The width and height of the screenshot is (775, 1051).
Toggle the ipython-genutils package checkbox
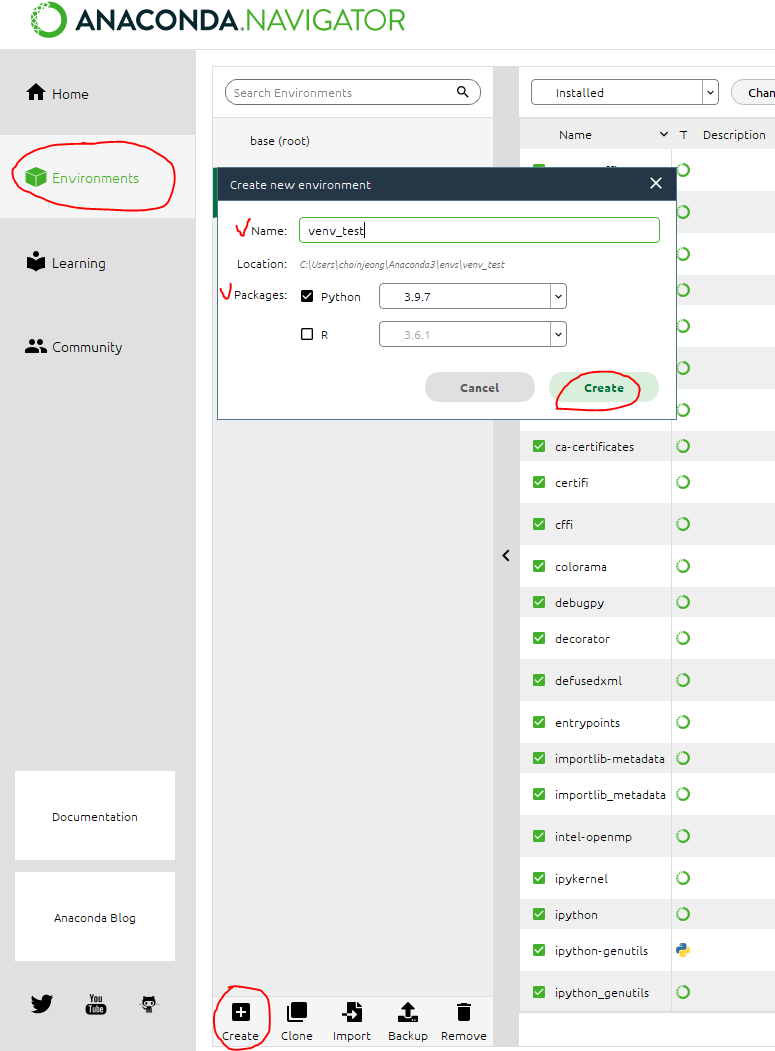pos(539,950)
